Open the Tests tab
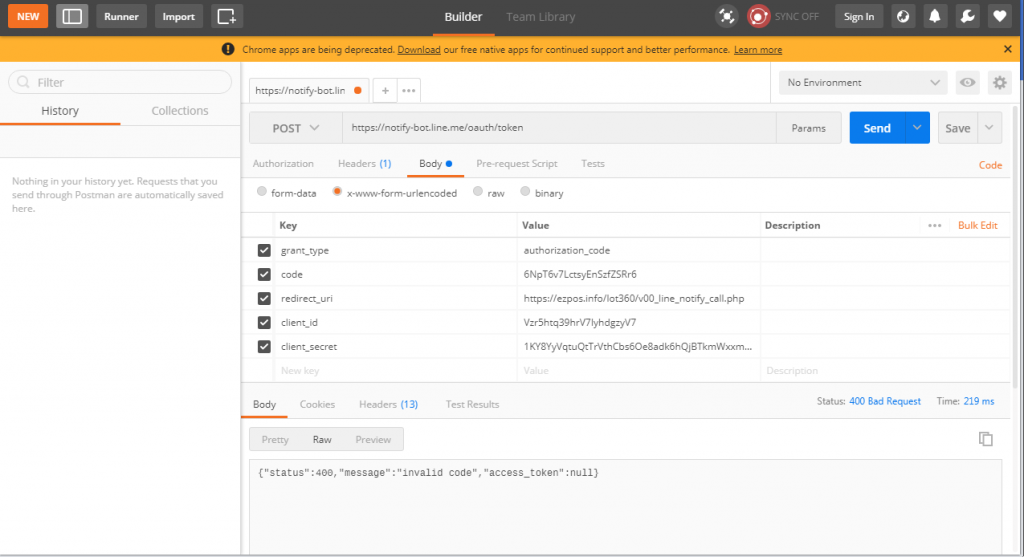 [593, 164]
